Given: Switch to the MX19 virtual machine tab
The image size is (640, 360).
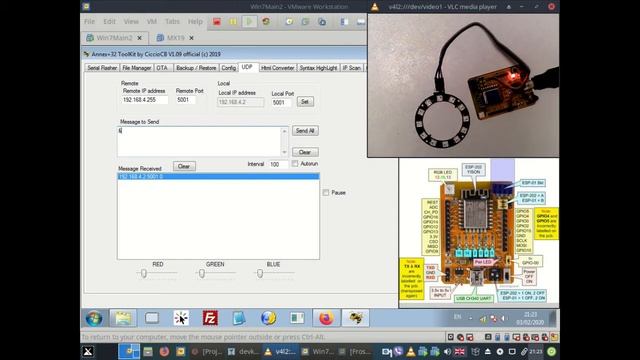Looking at the screenshot, I should pyautogui.click(x=176, y=38).
